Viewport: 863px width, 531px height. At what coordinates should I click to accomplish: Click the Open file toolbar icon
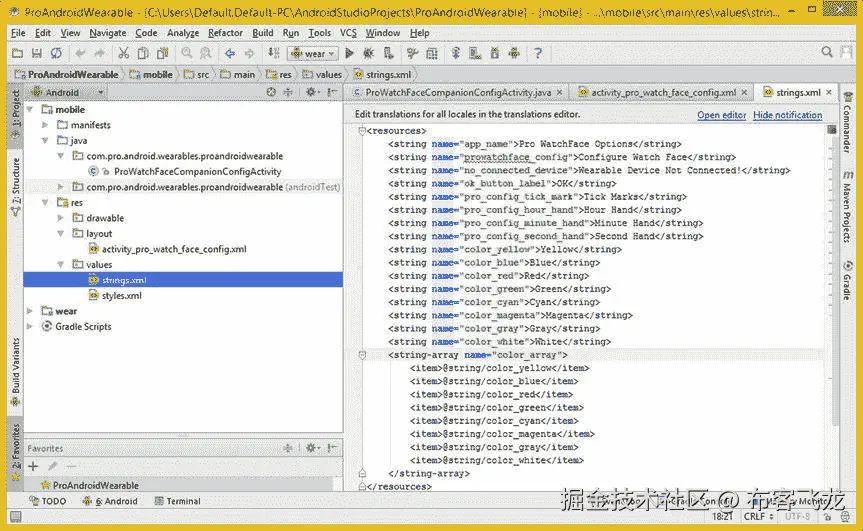17,53
